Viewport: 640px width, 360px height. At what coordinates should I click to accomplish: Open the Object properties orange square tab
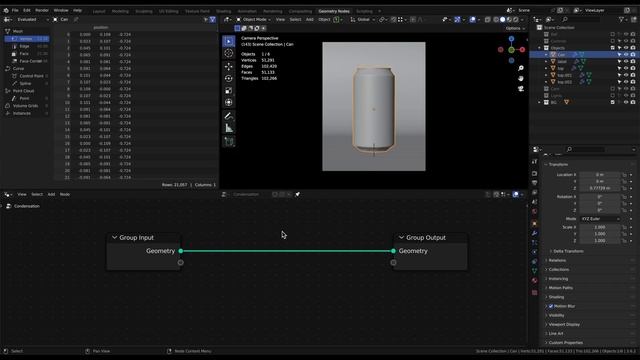pyautogui.click(x=534, y=223)
